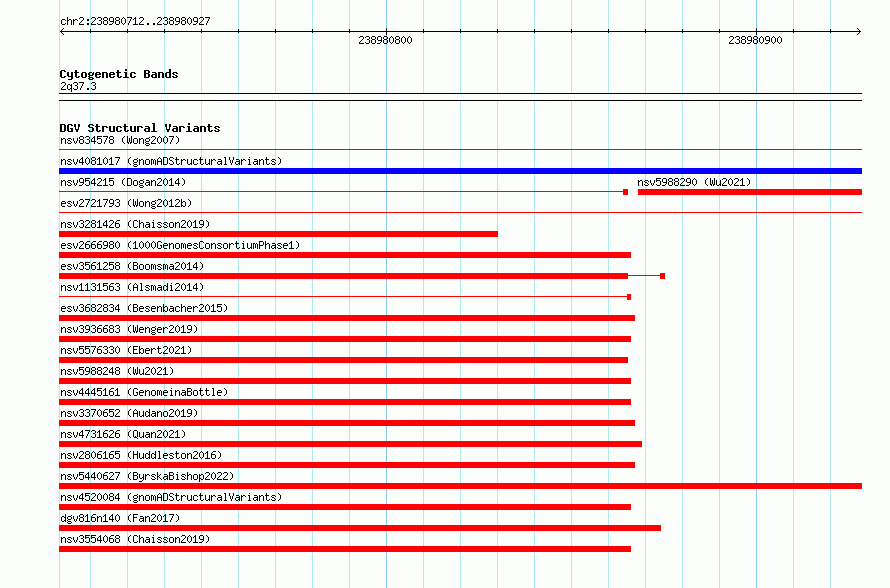Open variant nsv834578 (Wong2007)
The width and height of the screenshot is (890, 588).
[120, 140]
